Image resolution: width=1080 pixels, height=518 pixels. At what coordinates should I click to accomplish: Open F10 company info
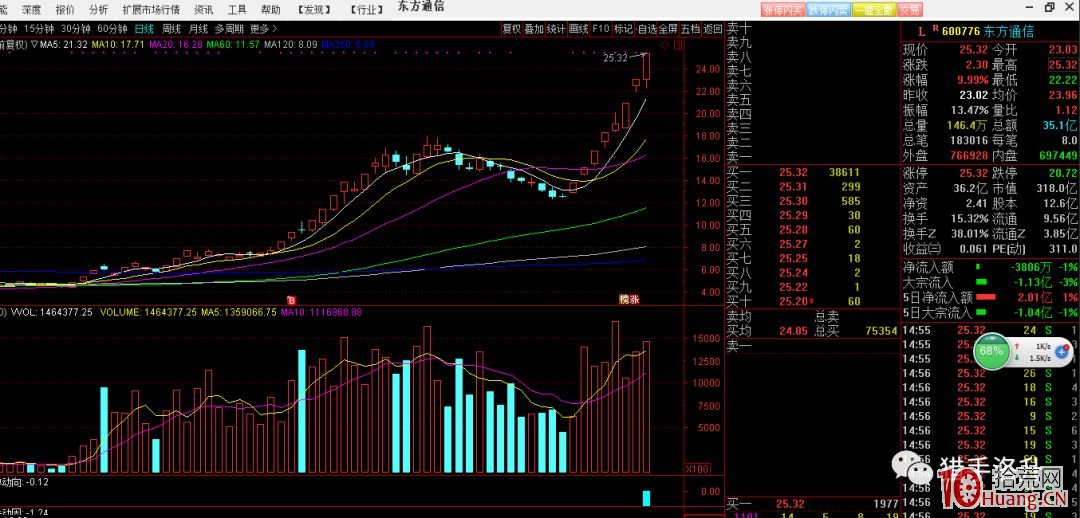(x=601, y=29)
